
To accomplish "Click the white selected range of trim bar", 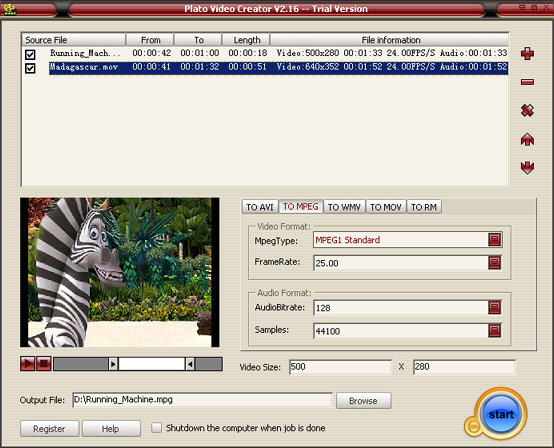I will (152, 364).
